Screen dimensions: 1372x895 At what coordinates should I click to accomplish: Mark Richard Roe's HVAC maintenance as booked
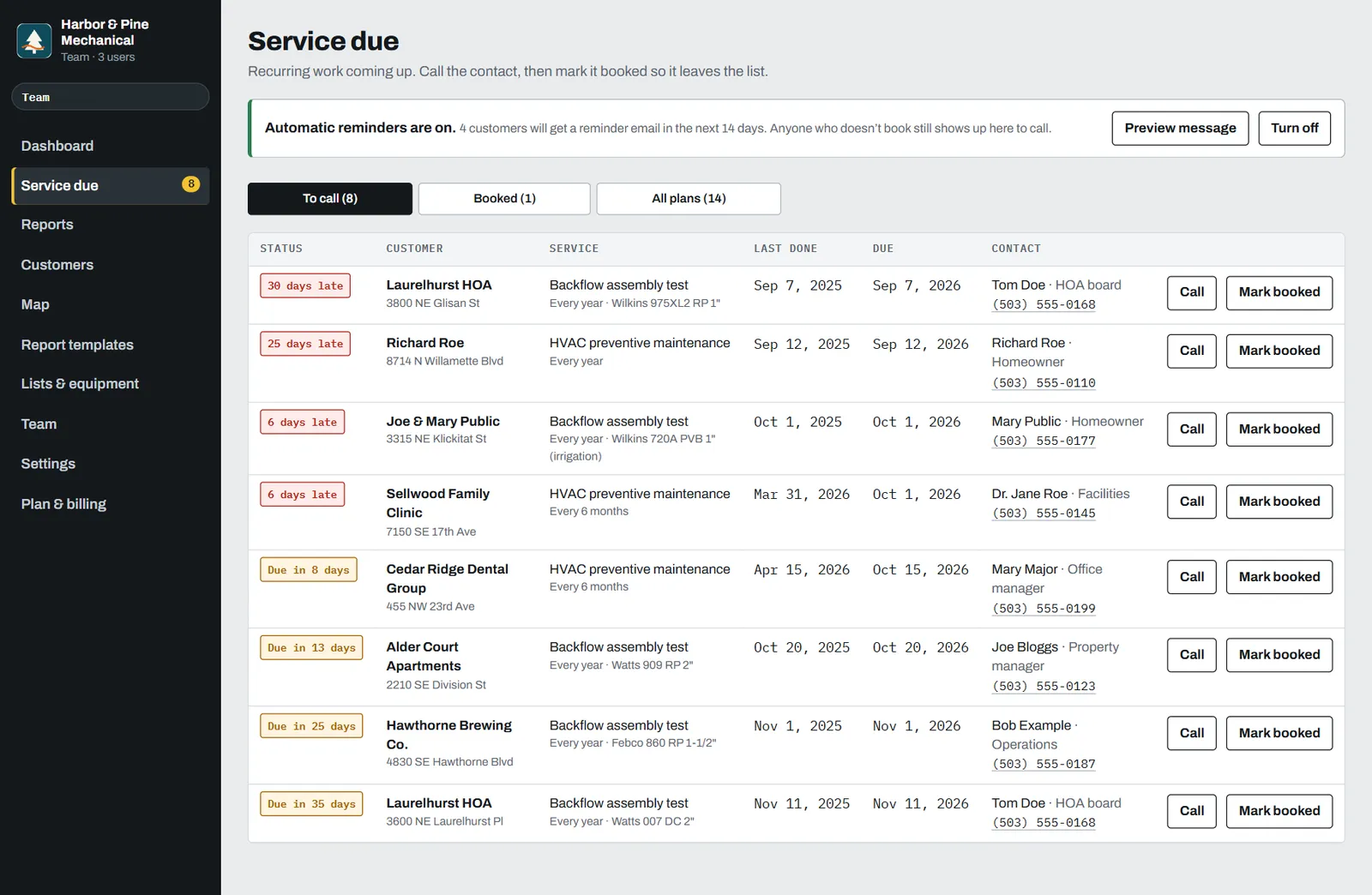click(x=1279, y=351)
